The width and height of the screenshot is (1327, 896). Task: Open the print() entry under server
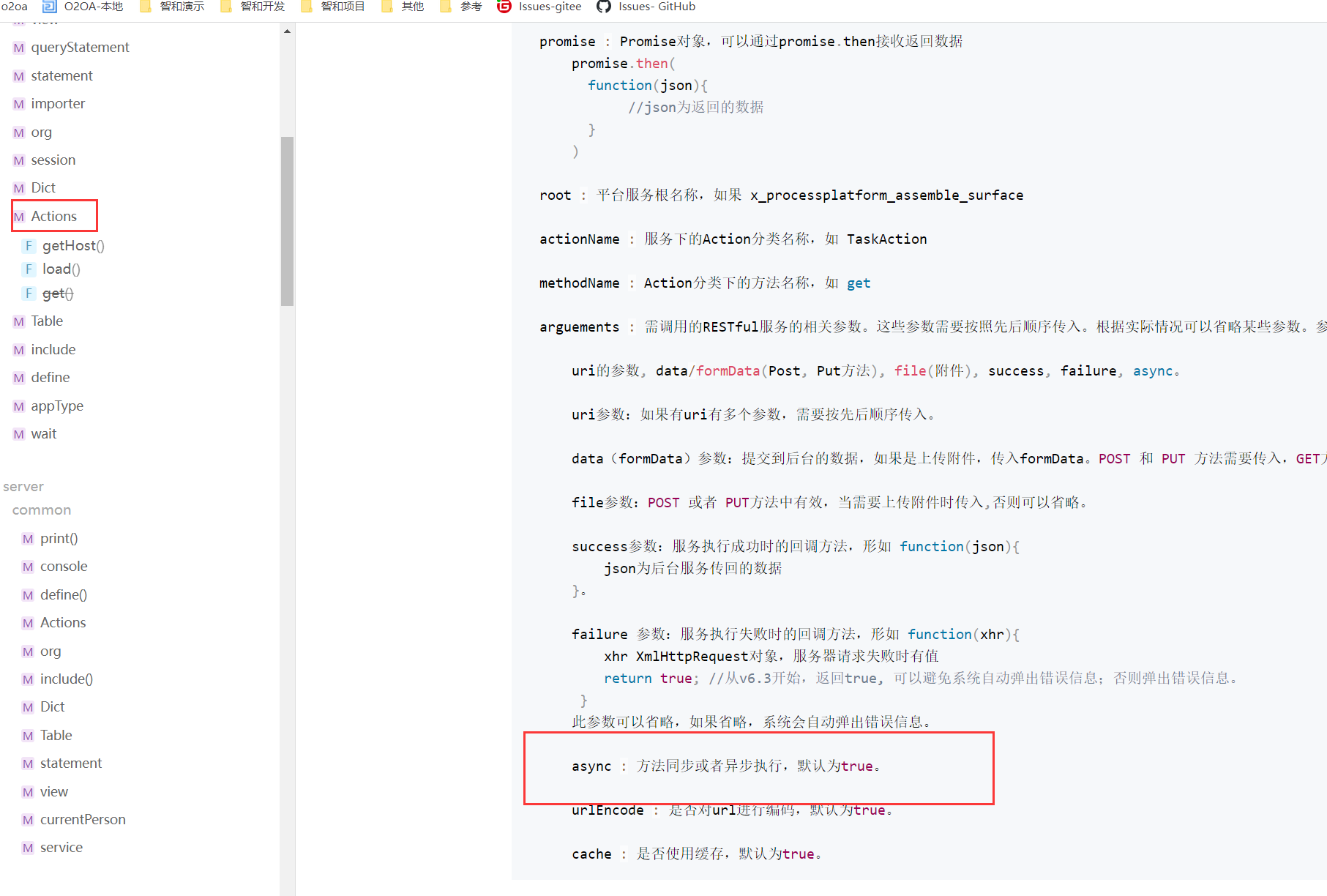tap(59, 539)
